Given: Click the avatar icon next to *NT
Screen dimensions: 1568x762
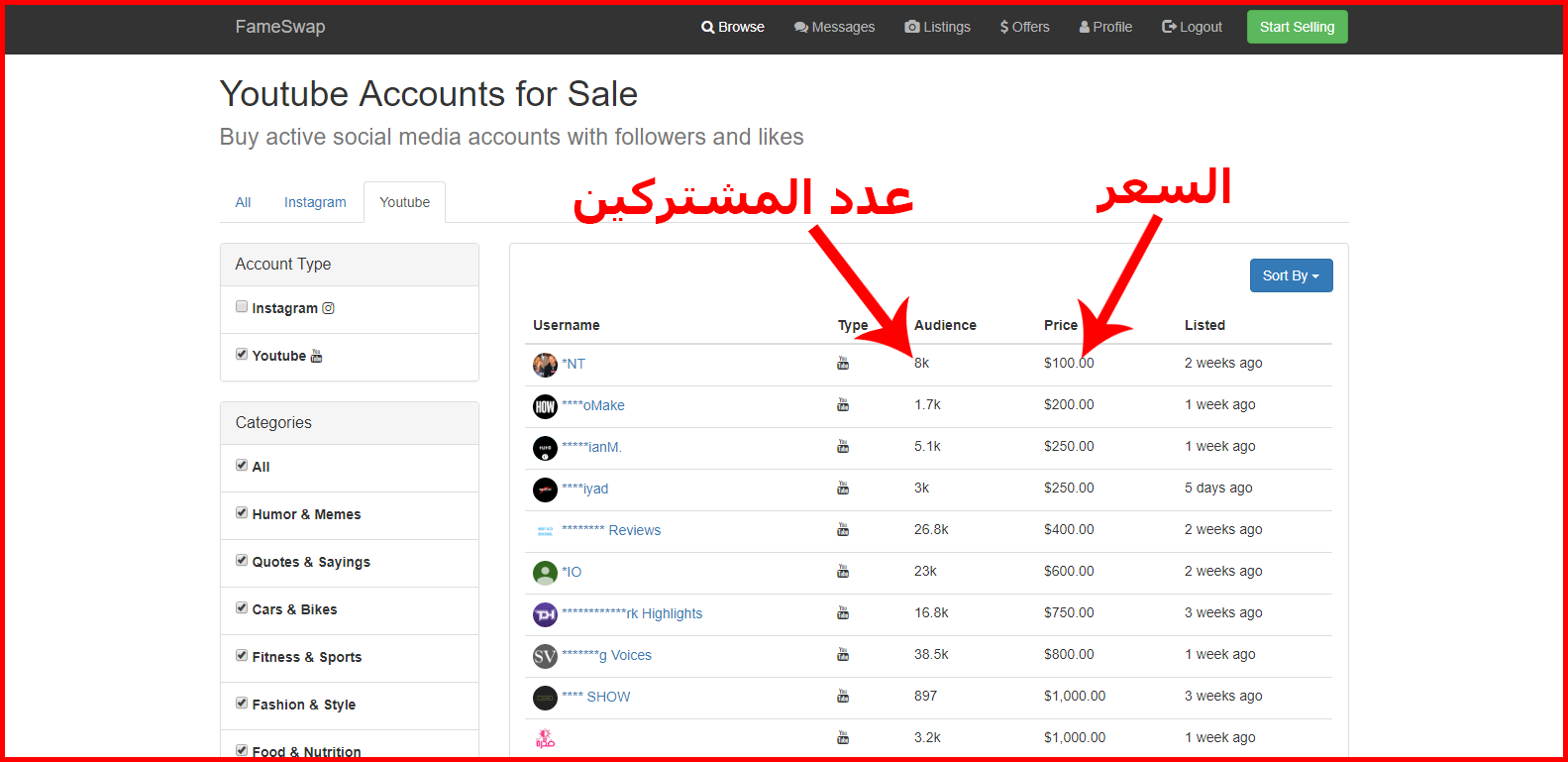Looking at the screenshot, I should [545, 365].
